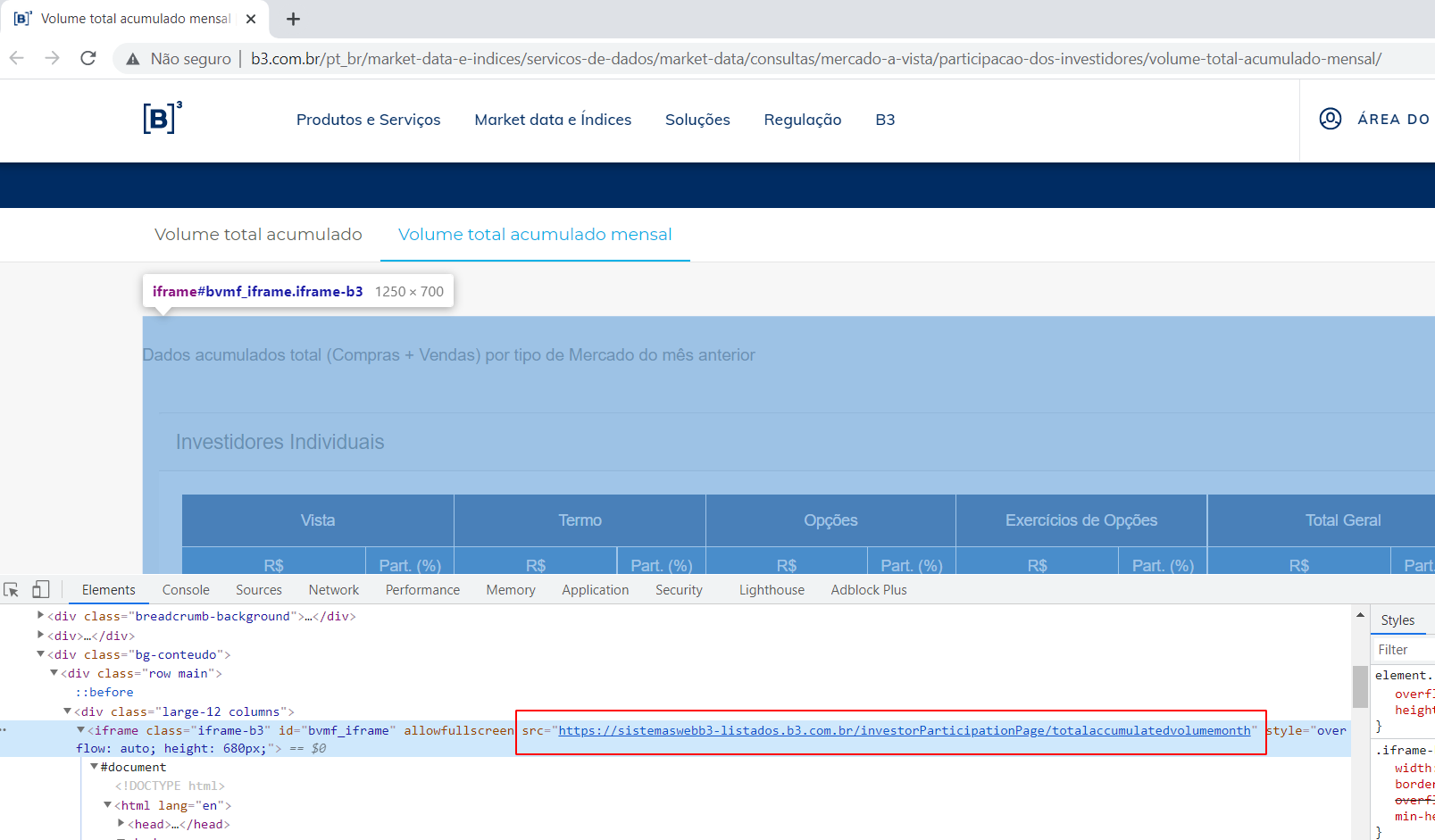Click the Elements panel scroll-up arrow
The width and height of the screenshot is (1435, 840).
[1360, 615]
